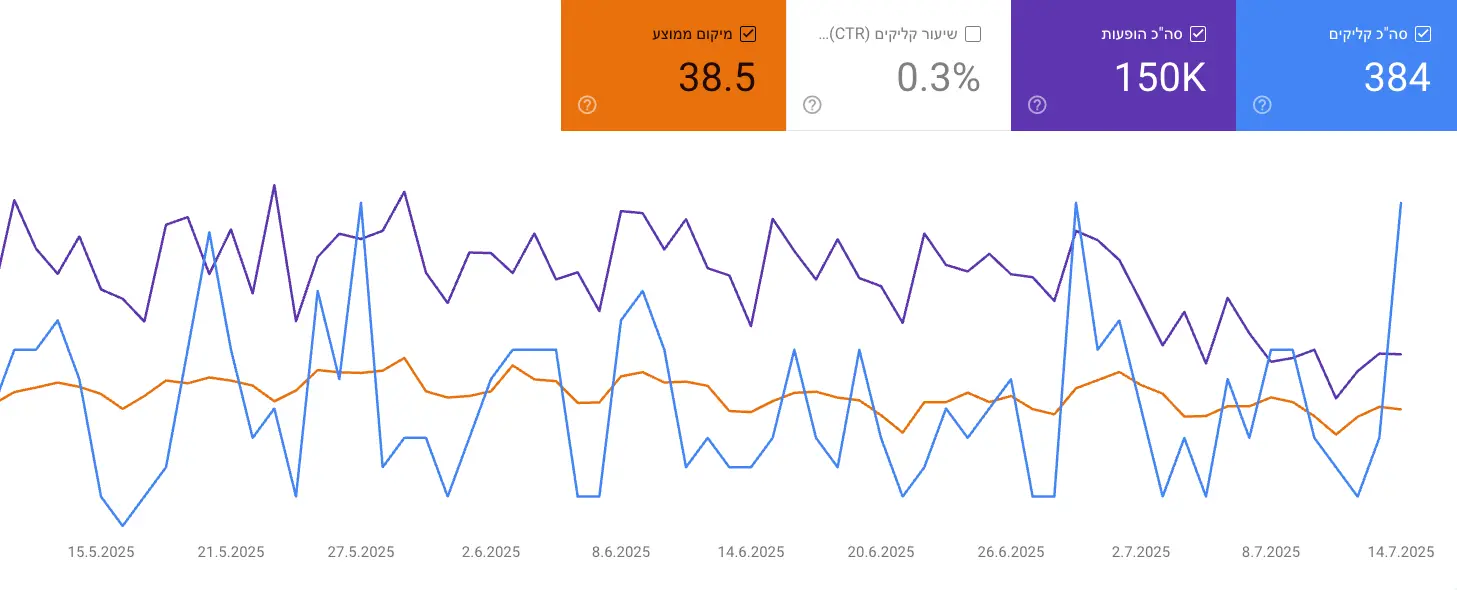Click the 14.7.2025 date axis label
The height and width of the screenshot is (590, 1457).
point(1401,552)
